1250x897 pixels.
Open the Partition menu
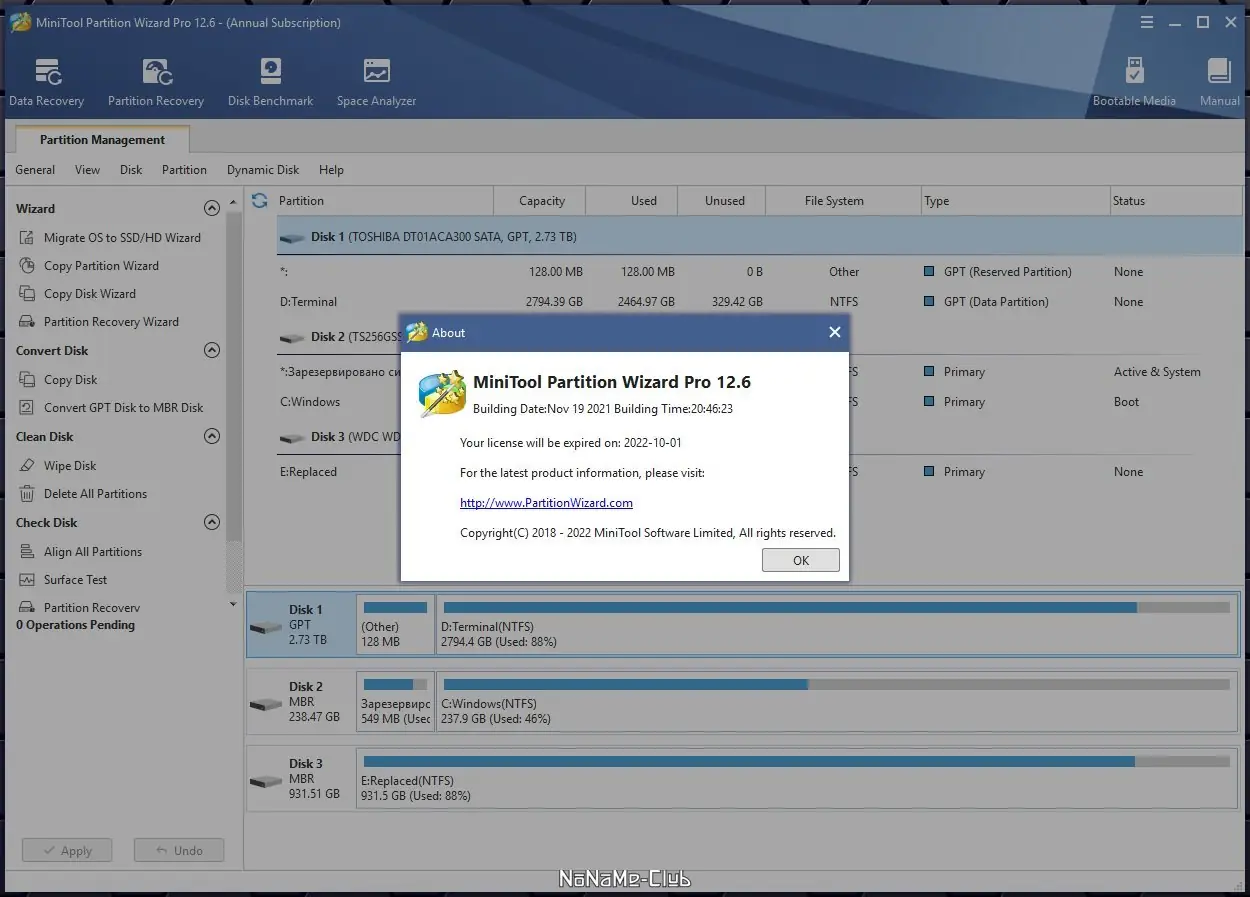click(x=184, y=170)
